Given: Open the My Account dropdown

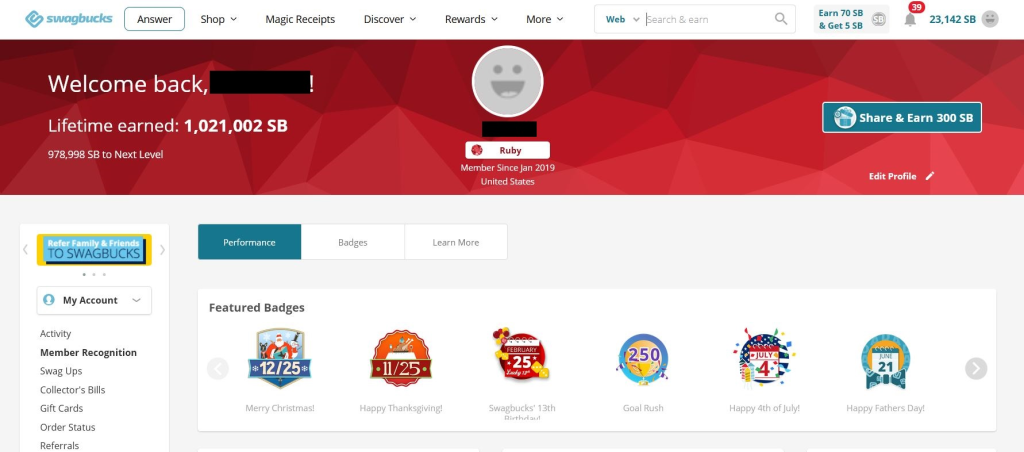Looking at the screenshot, I should click(94, 300).
